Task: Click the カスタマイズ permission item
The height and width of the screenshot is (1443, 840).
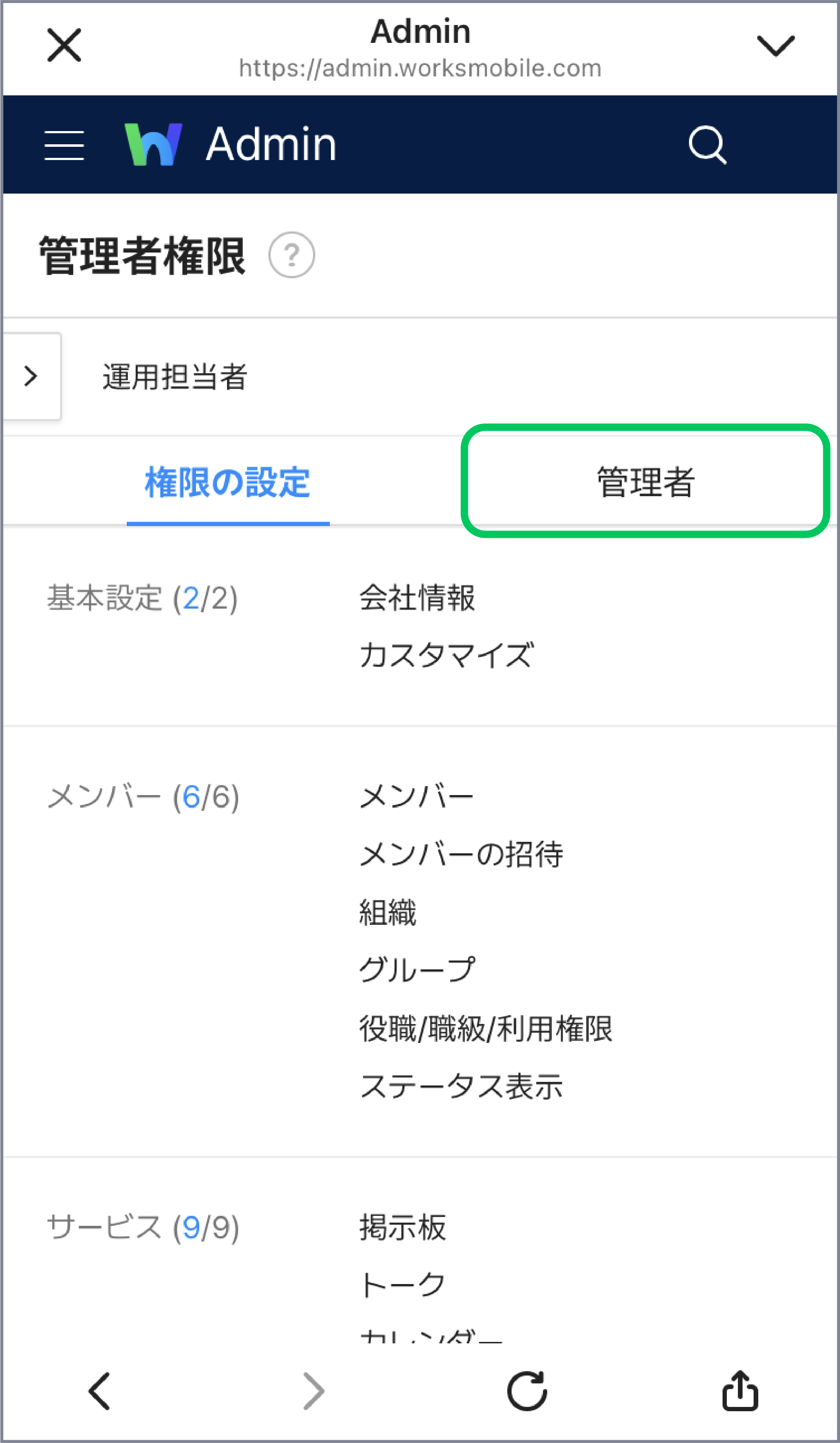Action: tap(447, 655)
